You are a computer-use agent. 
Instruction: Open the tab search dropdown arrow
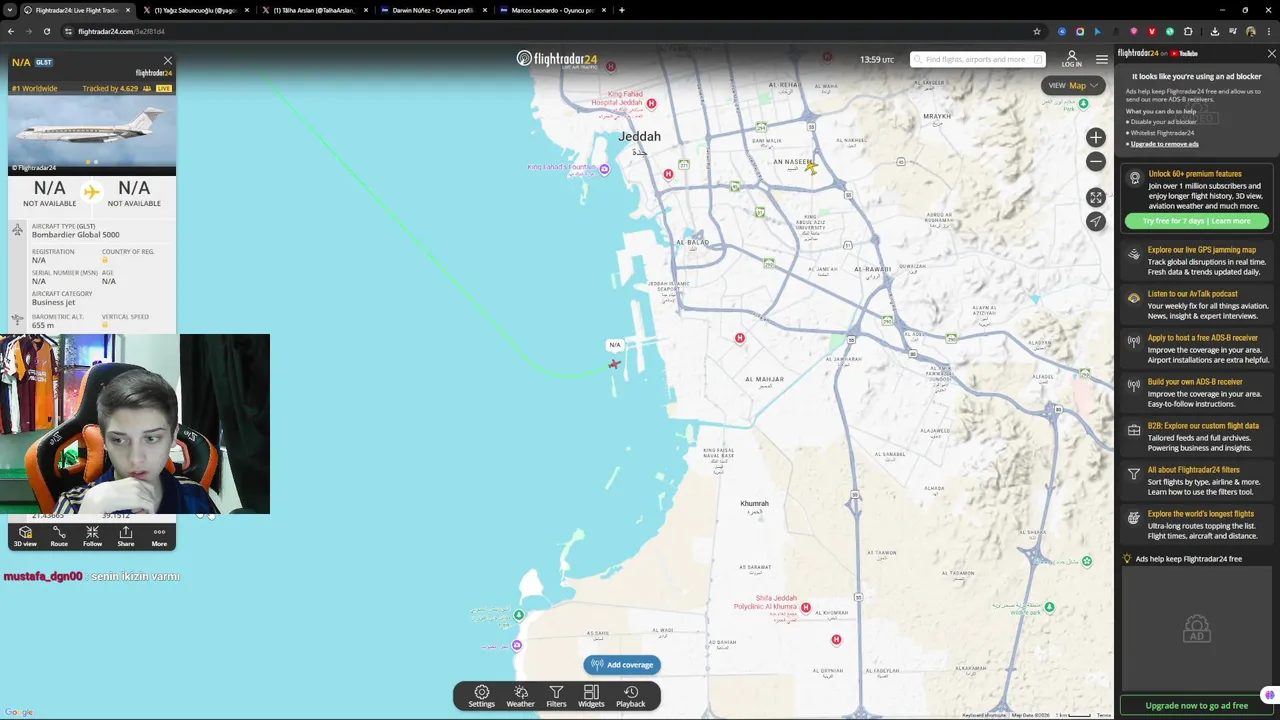click(x=9, y=10)
